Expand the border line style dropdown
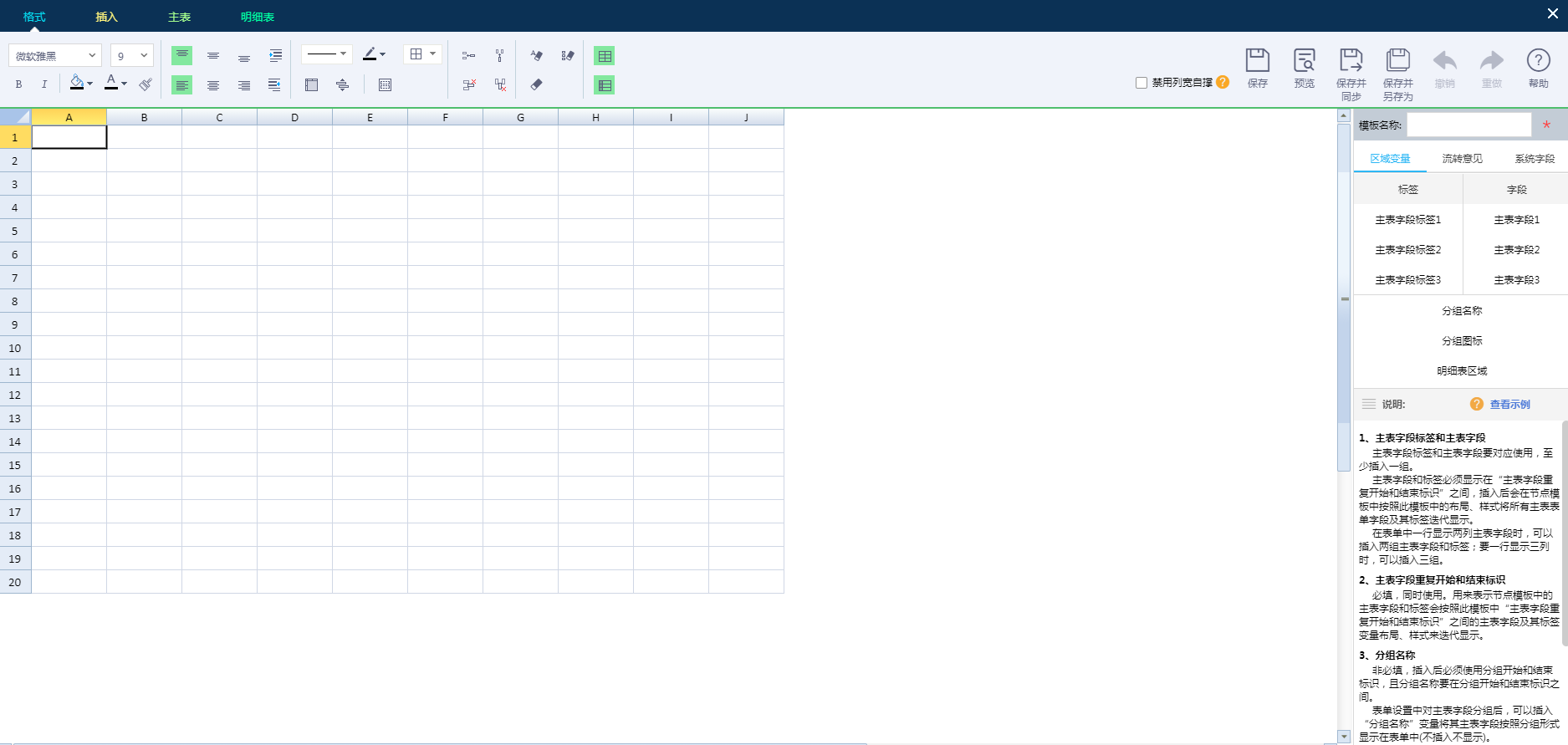Viewport: 1568px width, 745px height. (x=326, y=54)
